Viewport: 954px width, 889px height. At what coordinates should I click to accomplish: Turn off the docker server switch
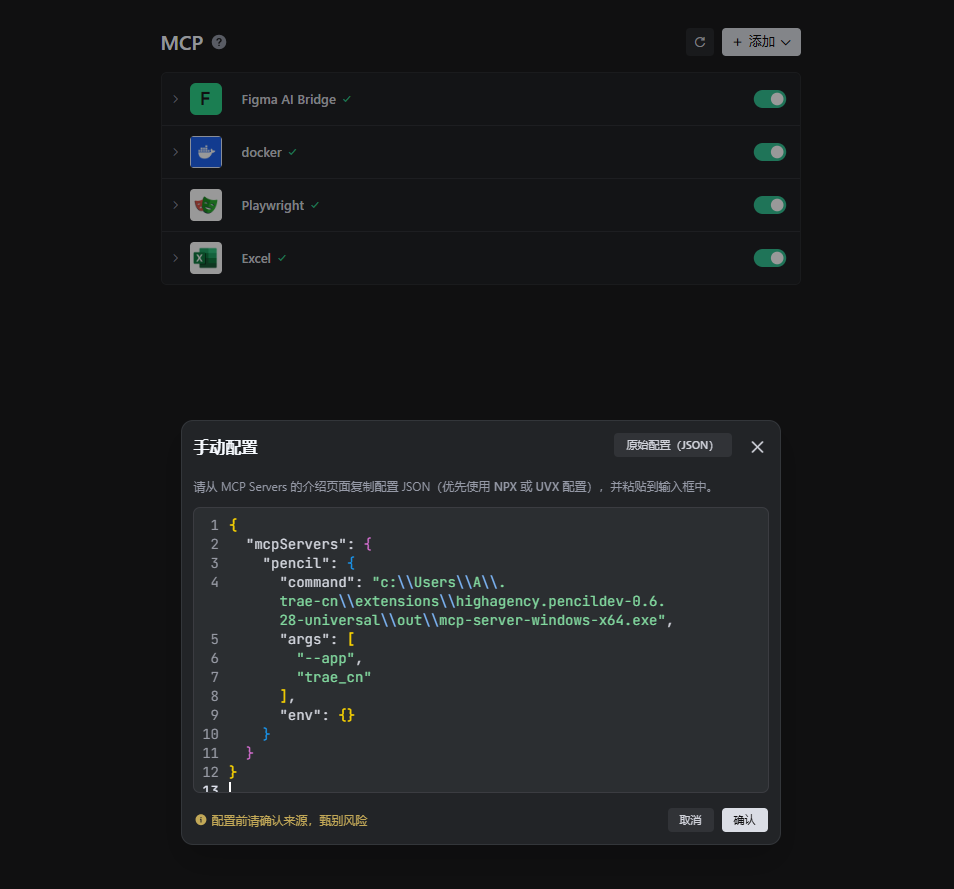point(769,152)
